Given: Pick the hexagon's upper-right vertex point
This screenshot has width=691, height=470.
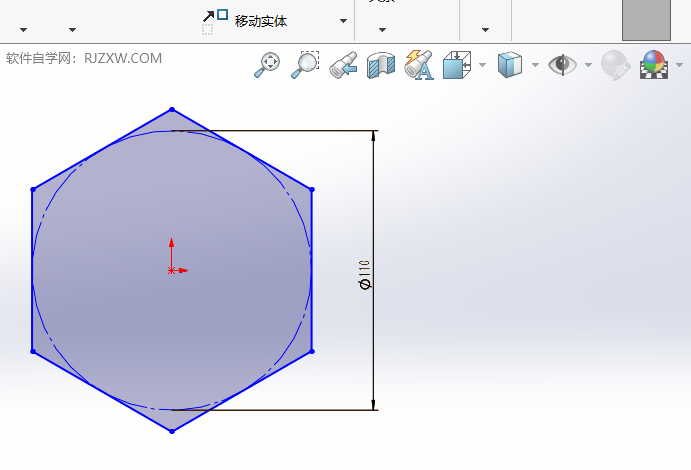Looking at the screenshot, I should coord(312,189).
